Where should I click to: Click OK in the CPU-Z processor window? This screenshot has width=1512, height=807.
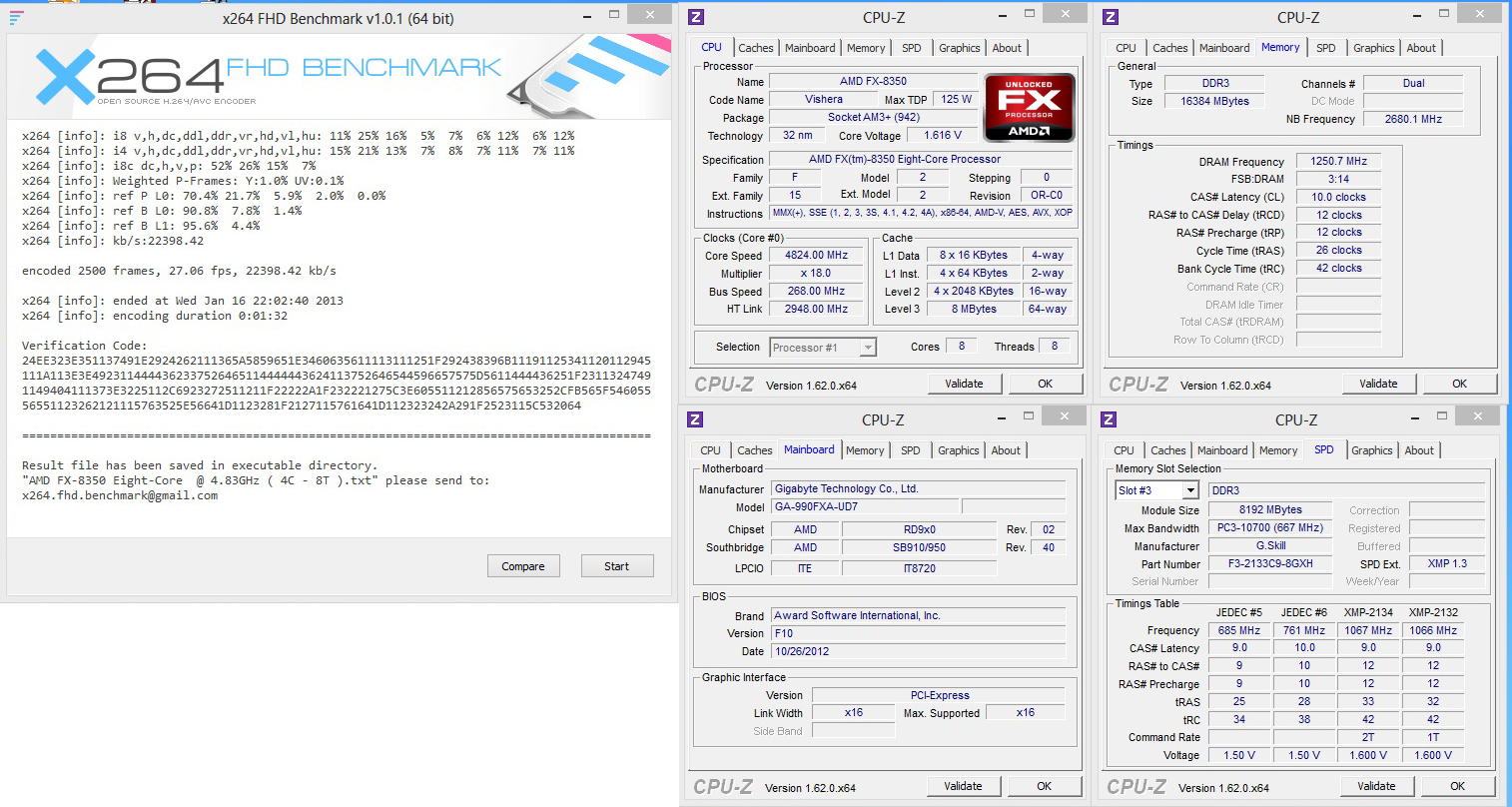1045,384
